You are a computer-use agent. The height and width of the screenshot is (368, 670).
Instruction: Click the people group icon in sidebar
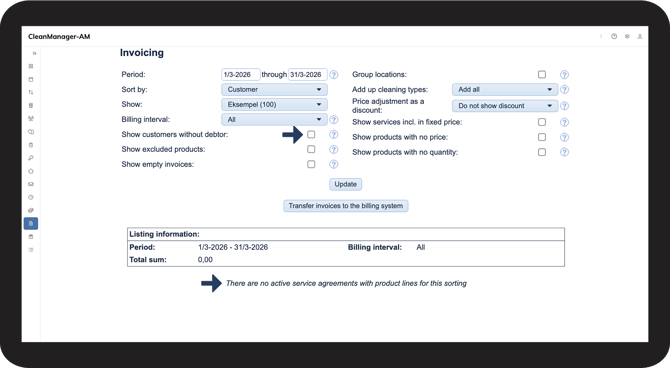pos(31,119)
